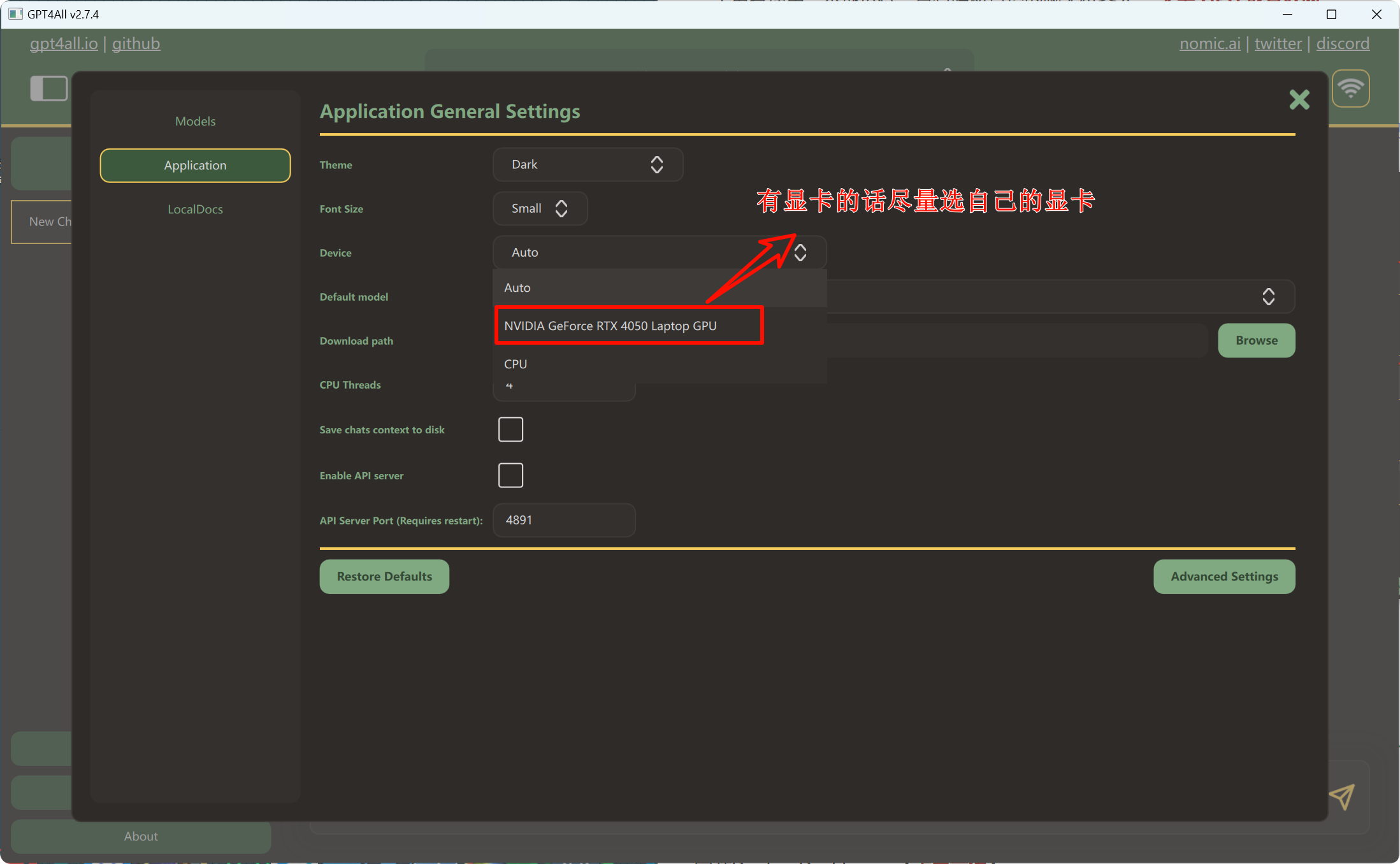Open Advanced Settings

click(x=1224, y=577)
